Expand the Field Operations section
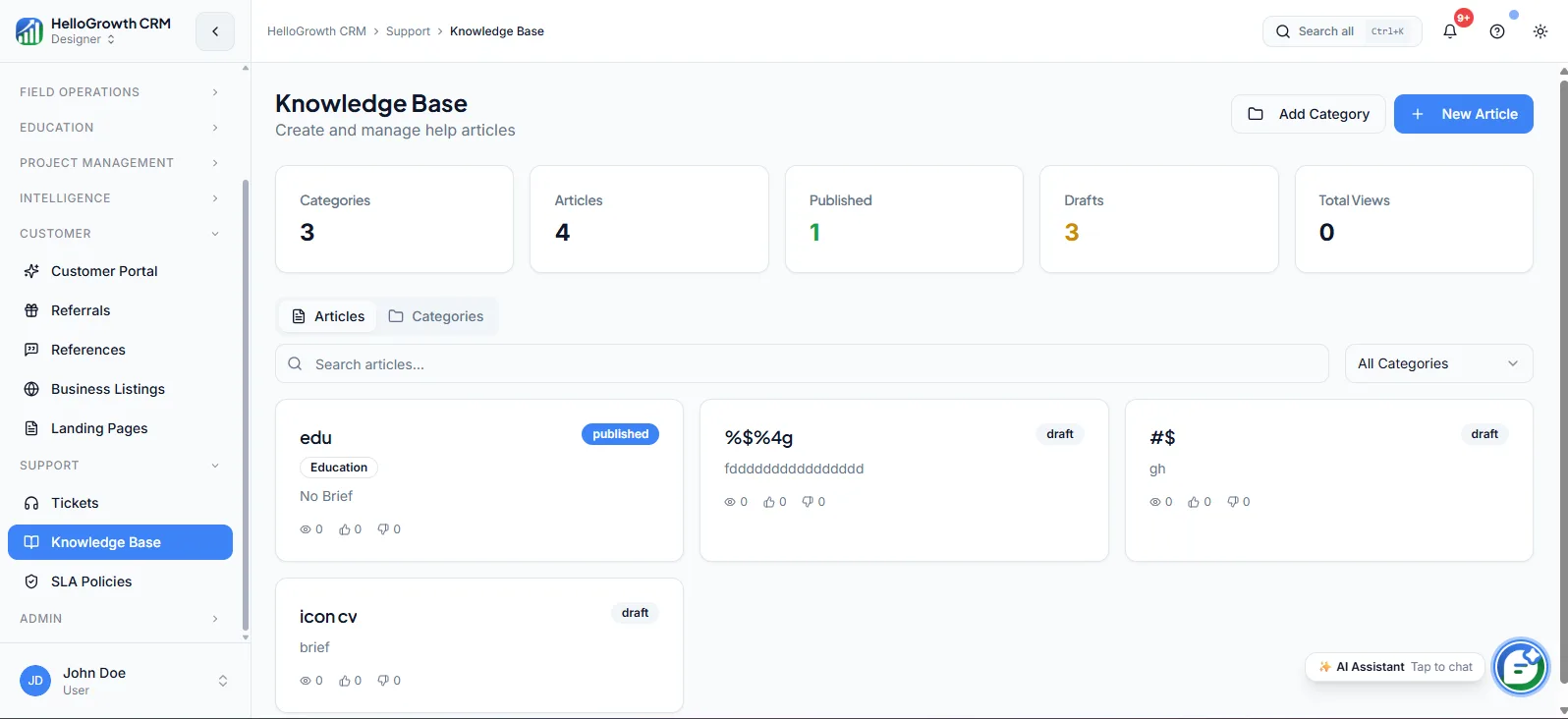The height and width of the screenshot is (719, 1568). (x=120, y=92)
